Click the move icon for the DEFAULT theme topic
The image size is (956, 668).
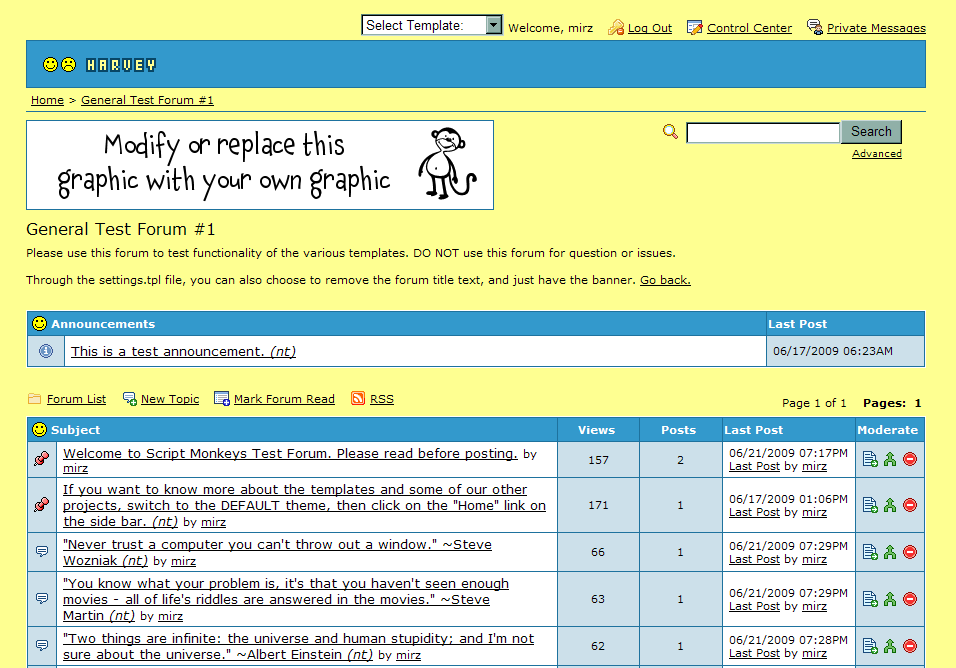click(x=870, y=505)
